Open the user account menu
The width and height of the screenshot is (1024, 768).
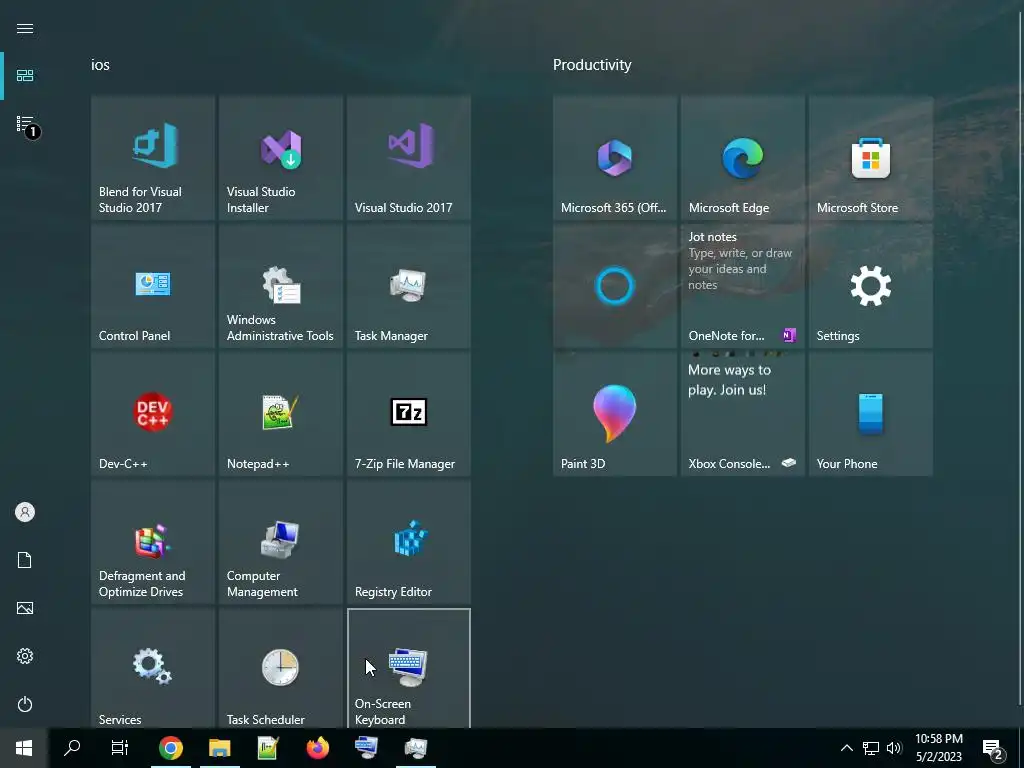pos(25,512)
